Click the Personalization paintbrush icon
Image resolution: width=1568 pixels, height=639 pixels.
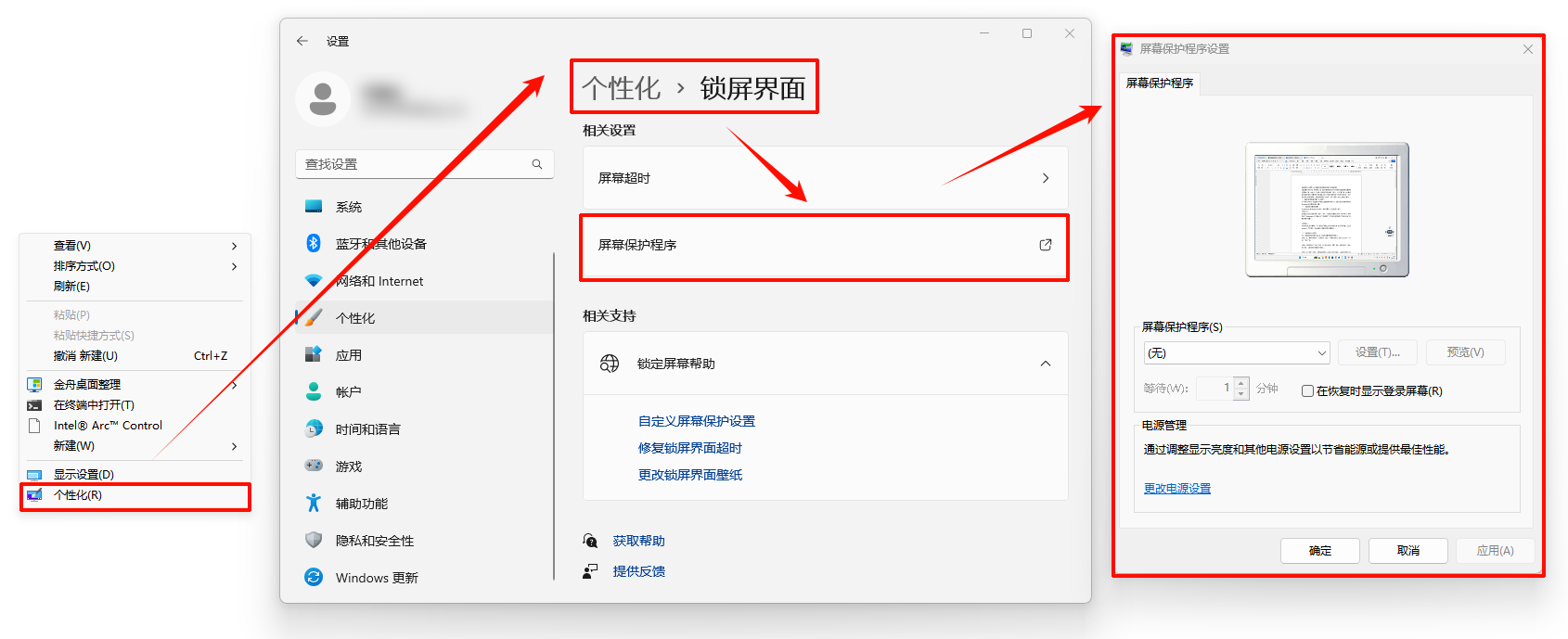tap(314, 317)
